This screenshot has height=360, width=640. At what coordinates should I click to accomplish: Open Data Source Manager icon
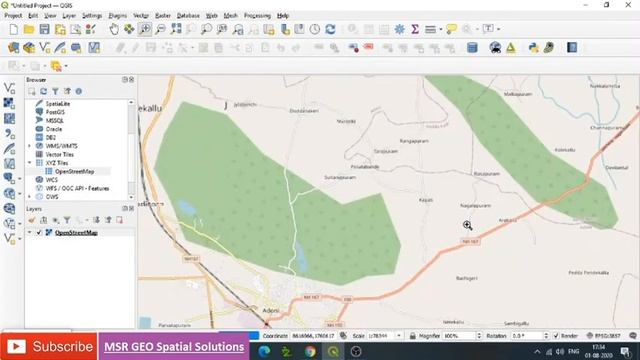click(x=13, y=48)
